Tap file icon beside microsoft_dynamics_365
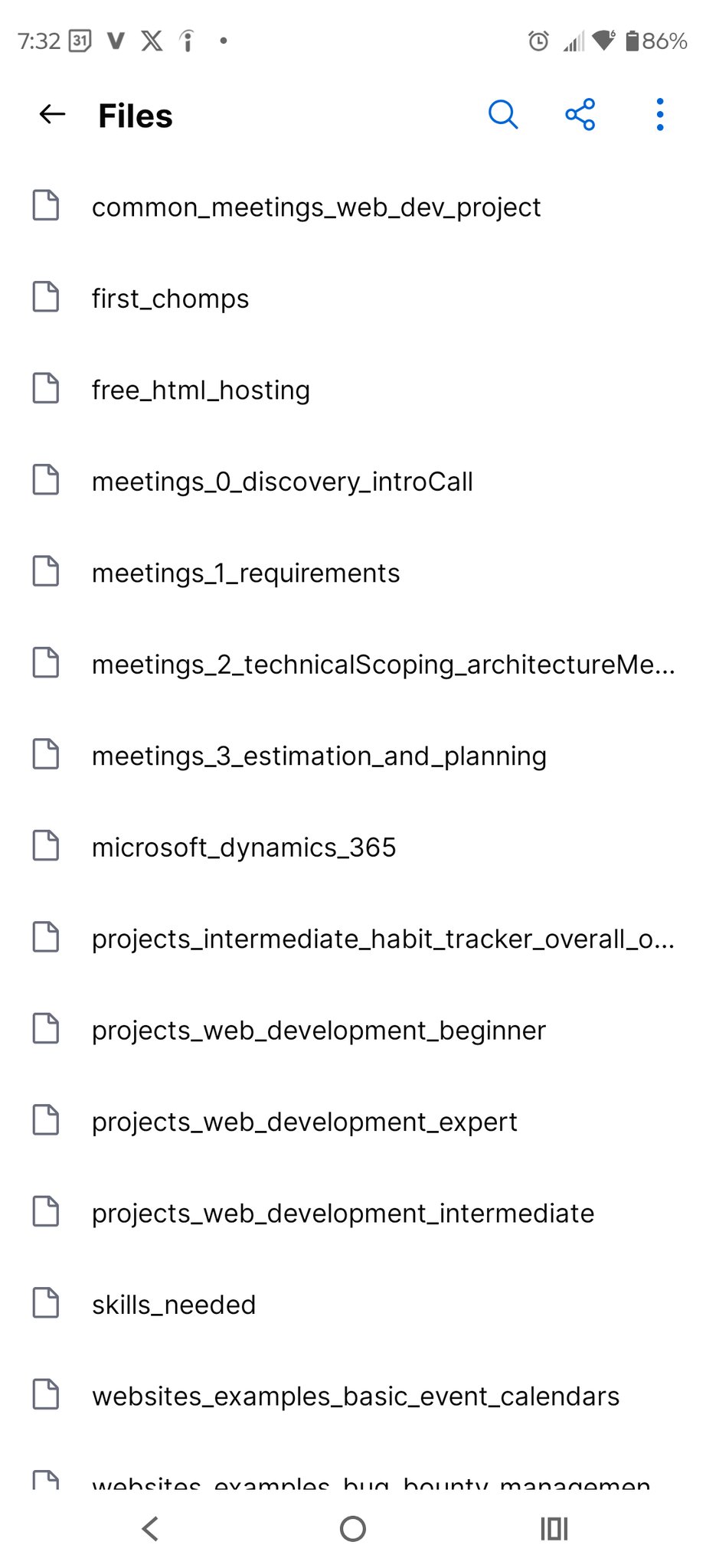The height and width of the screenshot is (1568, 706). [46, 846]
